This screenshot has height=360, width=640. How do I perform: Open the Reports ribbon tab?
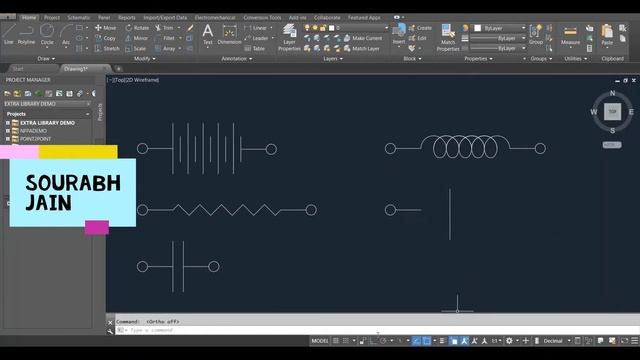(x=127, y=18)
